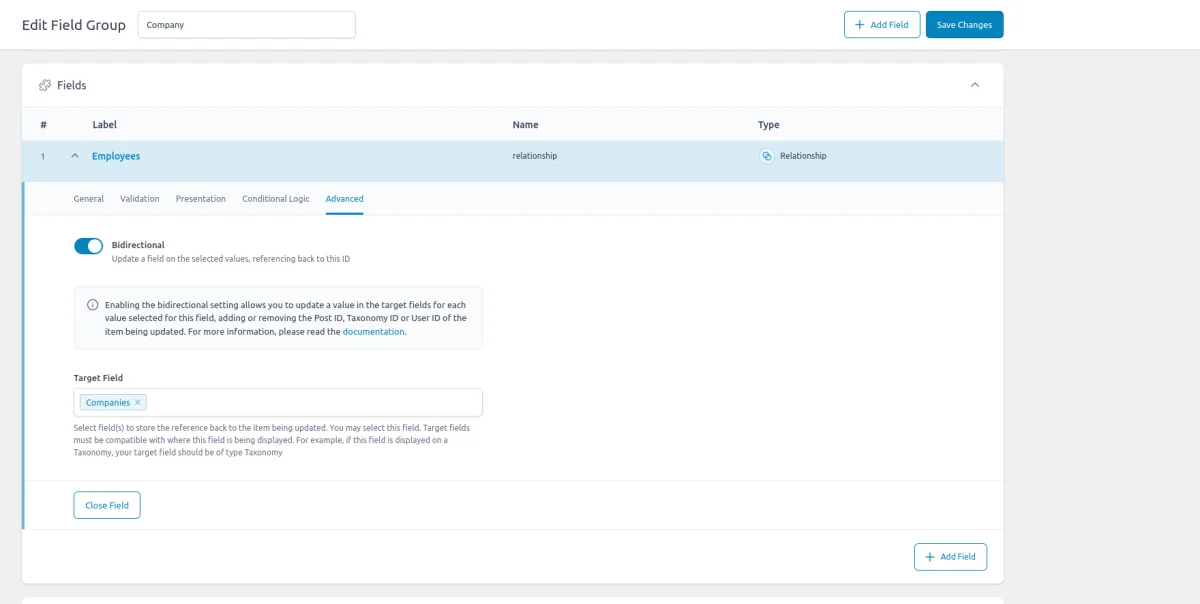Screen dimensions: 1200x604
Task: Click the bottom Add Field button
Action: 951,557
